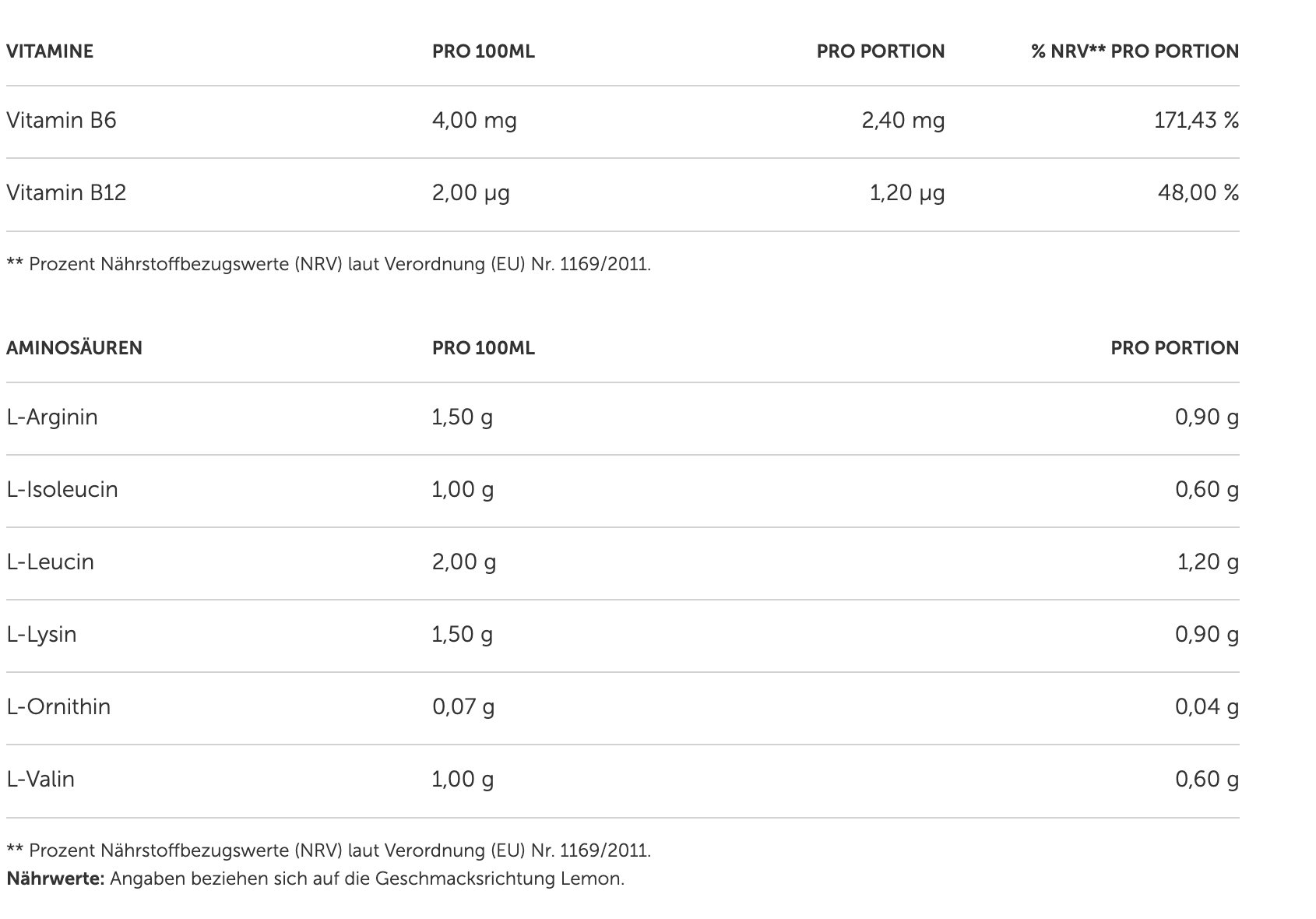Click the Vitamin B6 row label

click(x=62, y=120)
